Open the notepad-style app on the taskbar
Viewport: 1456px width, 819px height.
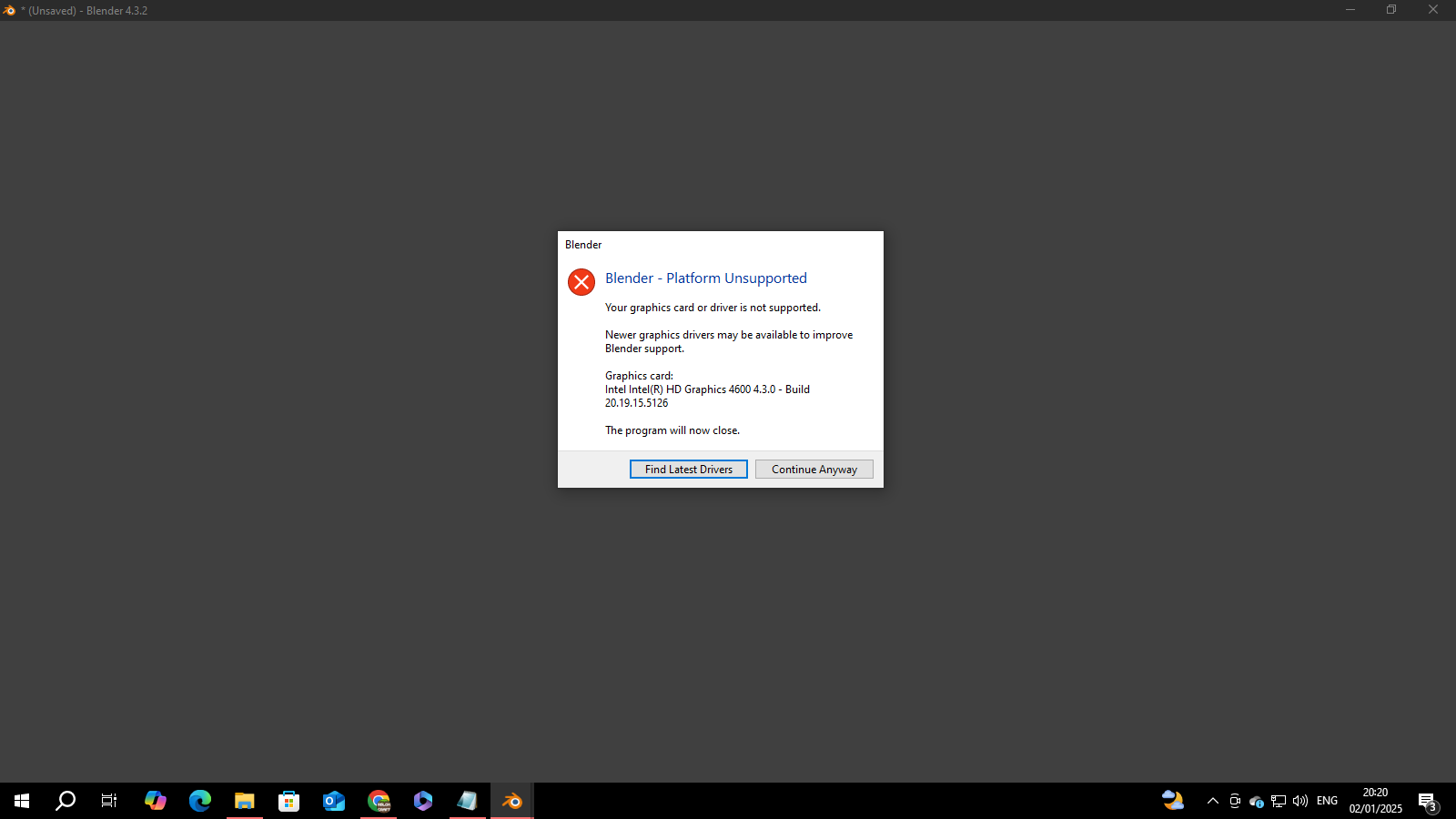point(468,801)
